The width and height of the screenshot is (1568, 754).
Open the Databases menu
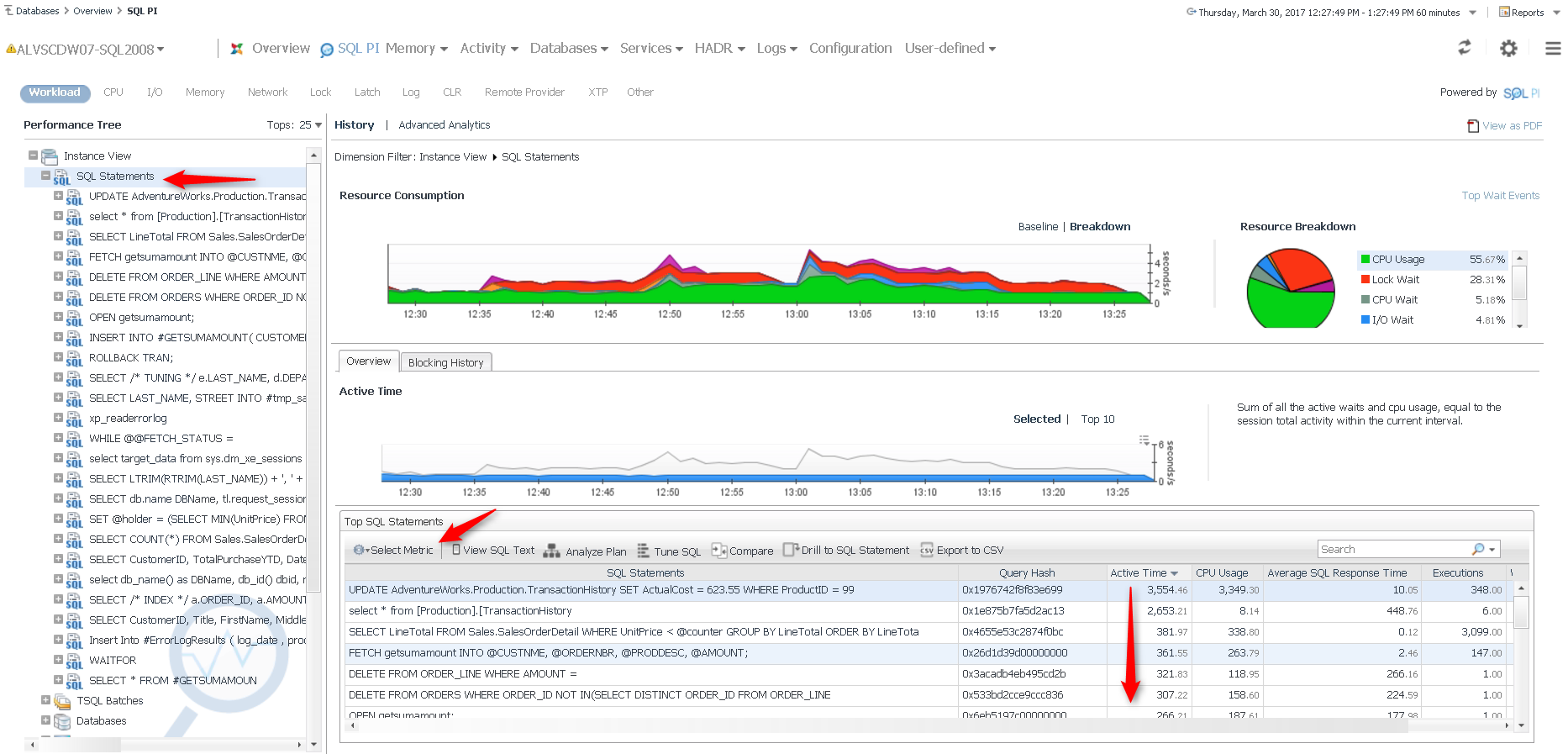tap(568, 49)
